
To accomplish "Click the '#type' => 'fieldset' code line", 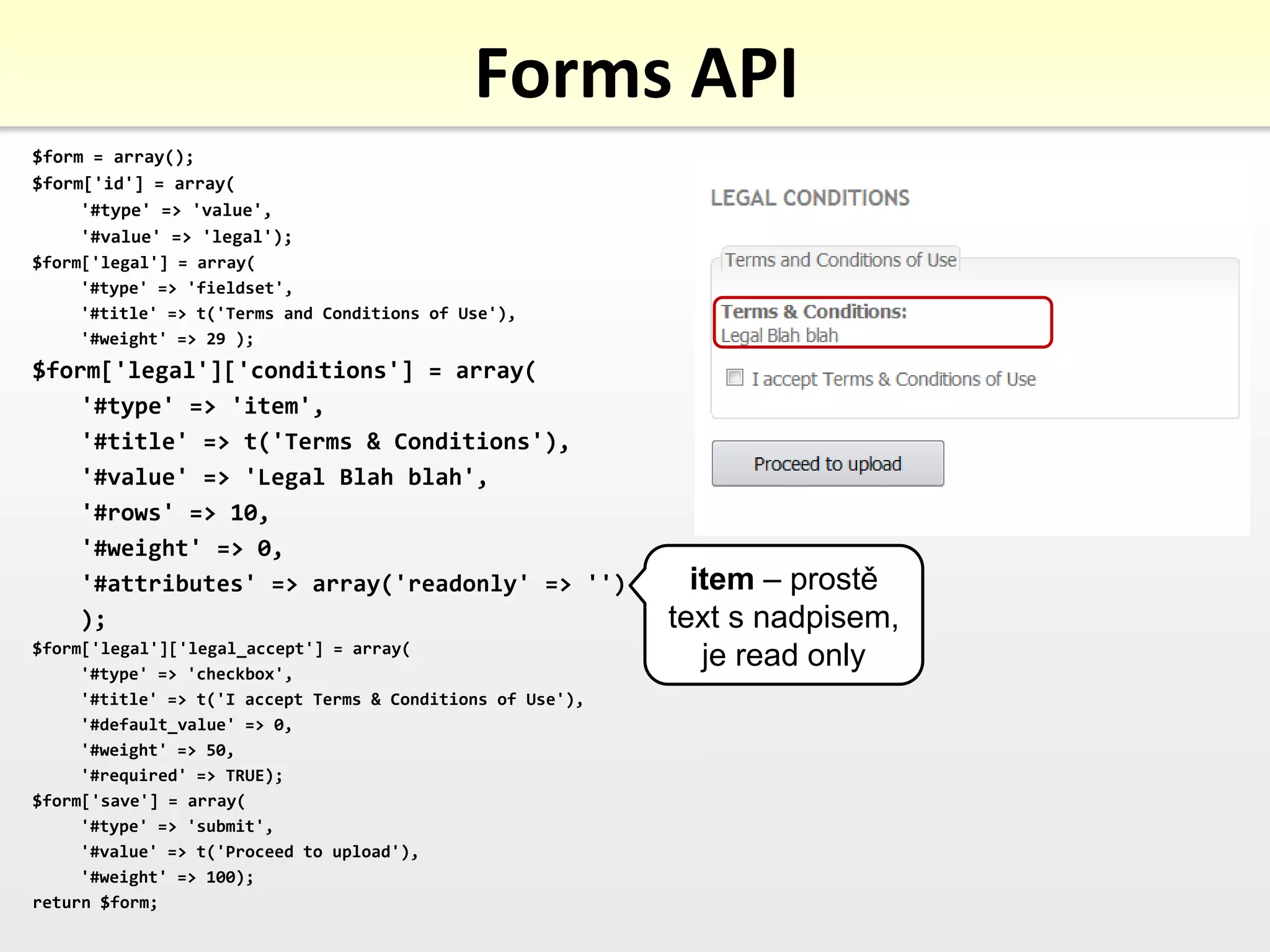I will coord(186,288).
